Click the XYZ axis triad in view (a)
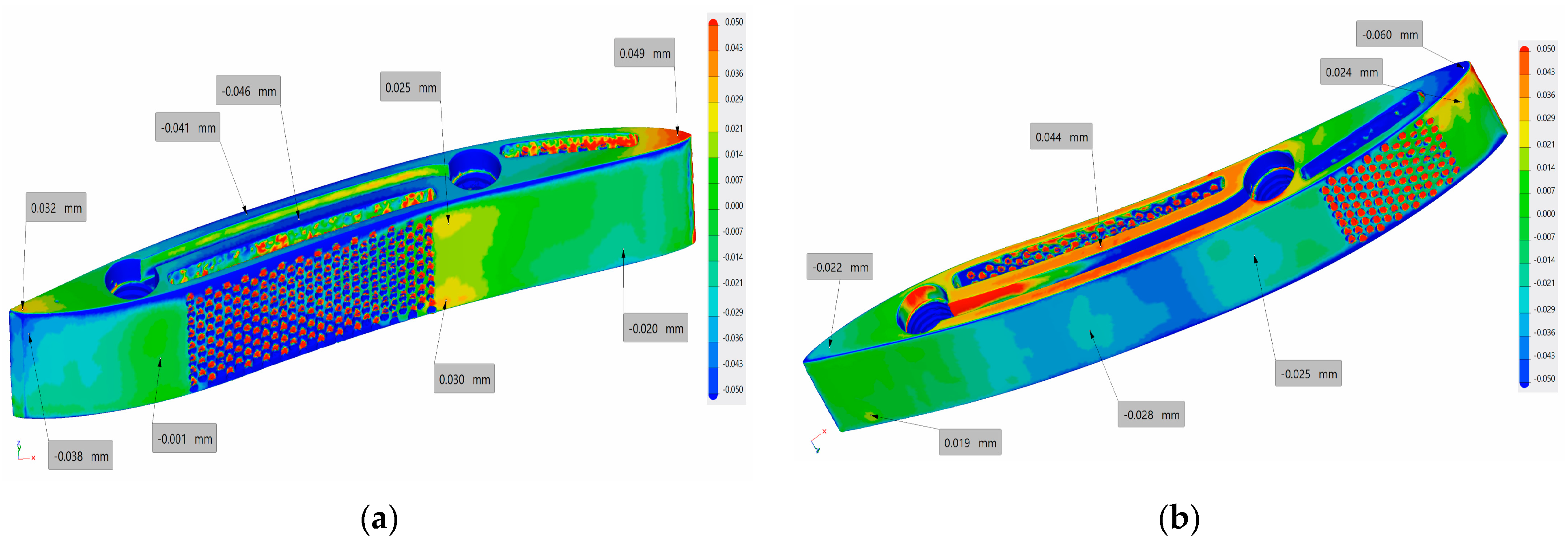This screenshot has height=544, width=1568. point(24,451)
